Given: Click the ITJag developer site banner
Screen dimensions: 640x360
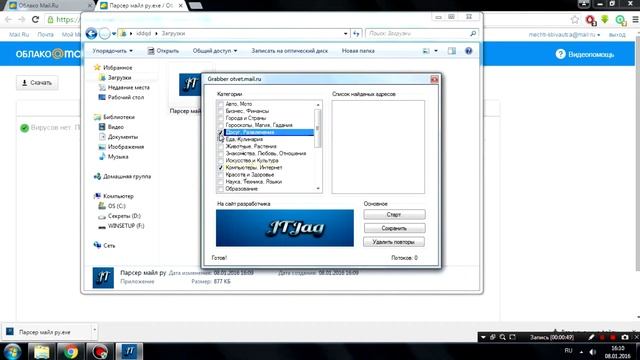Looking at the screenshot, I should tap(284, 228).
